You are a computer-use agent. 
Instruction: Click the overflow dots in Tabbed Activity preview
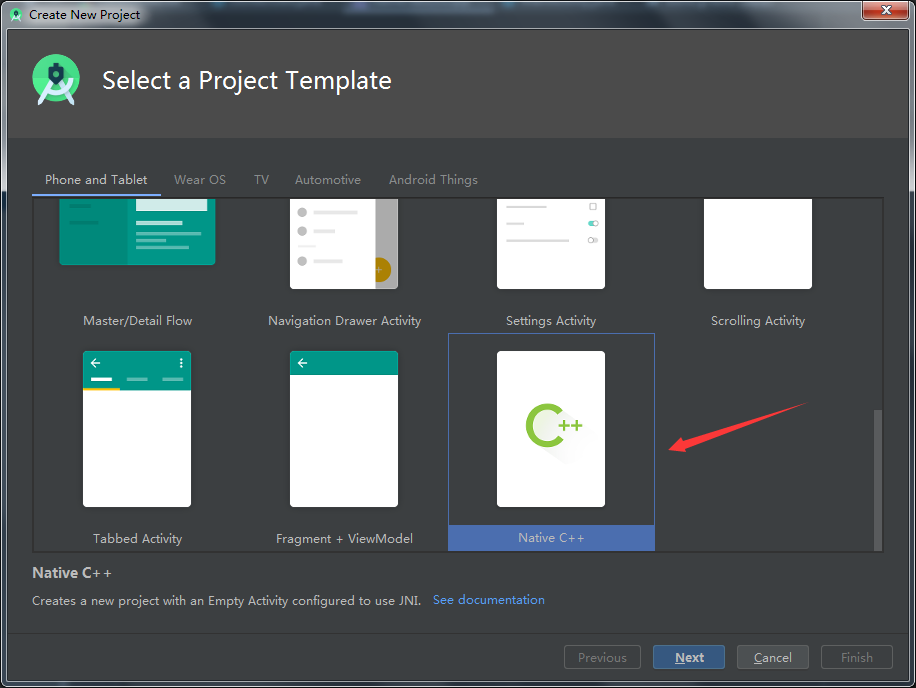pos(181,363)
